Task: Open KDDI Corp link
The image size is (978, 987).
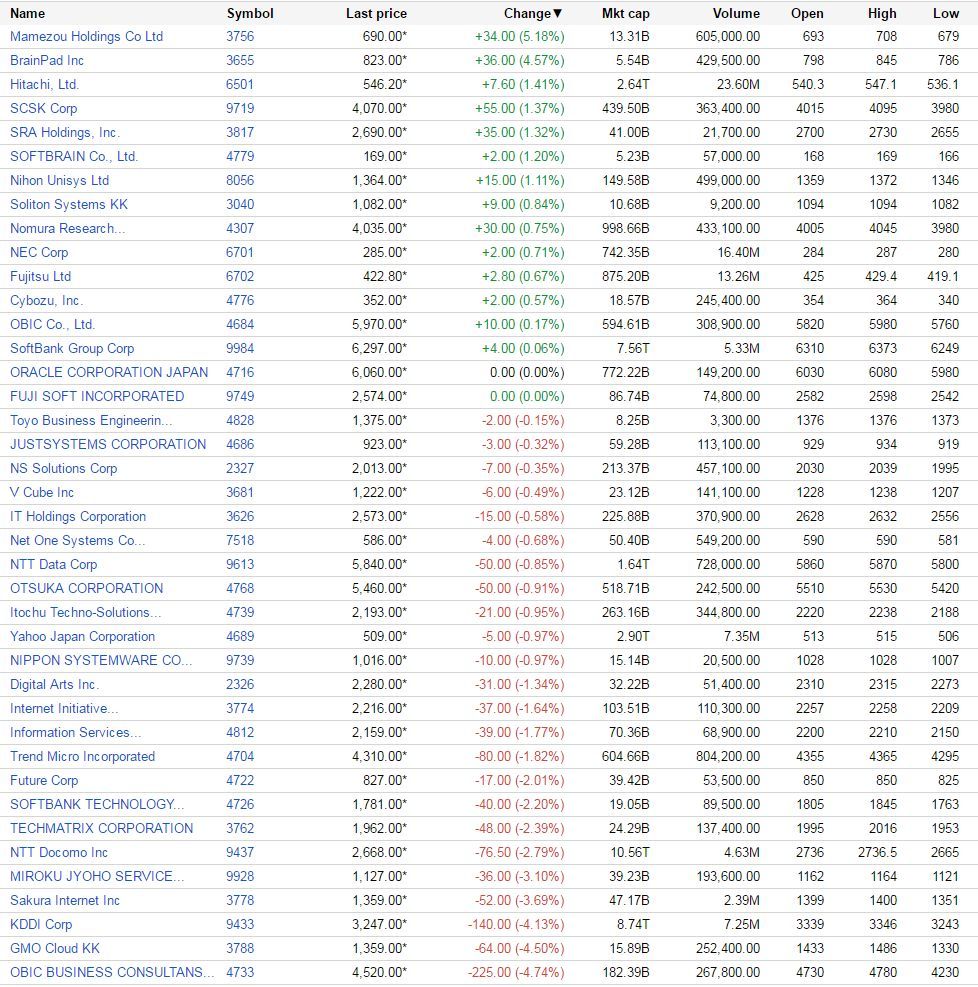Action: (x=41, y=924)
